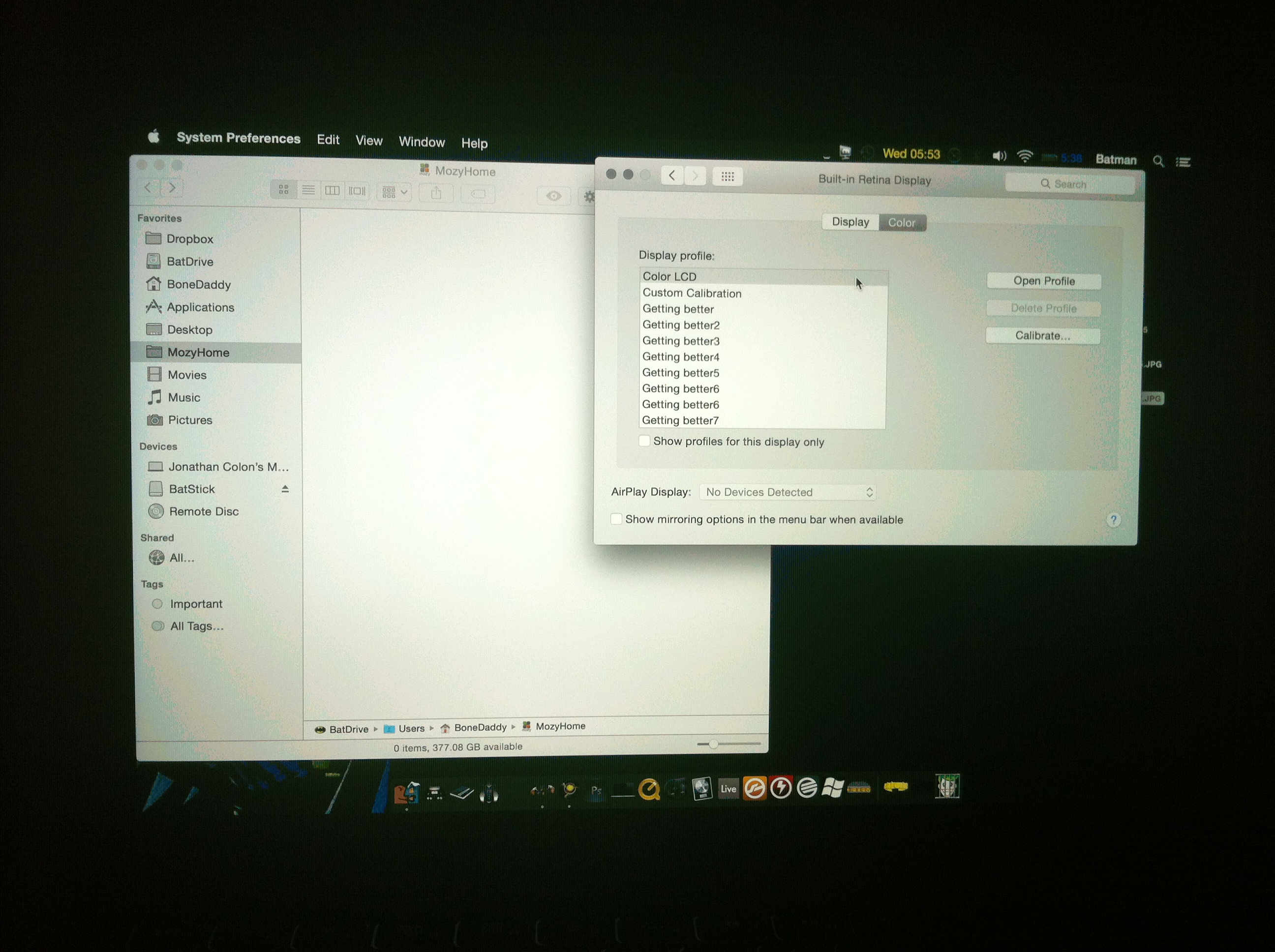Enable Show profiles for this display only

pos(644,442)
